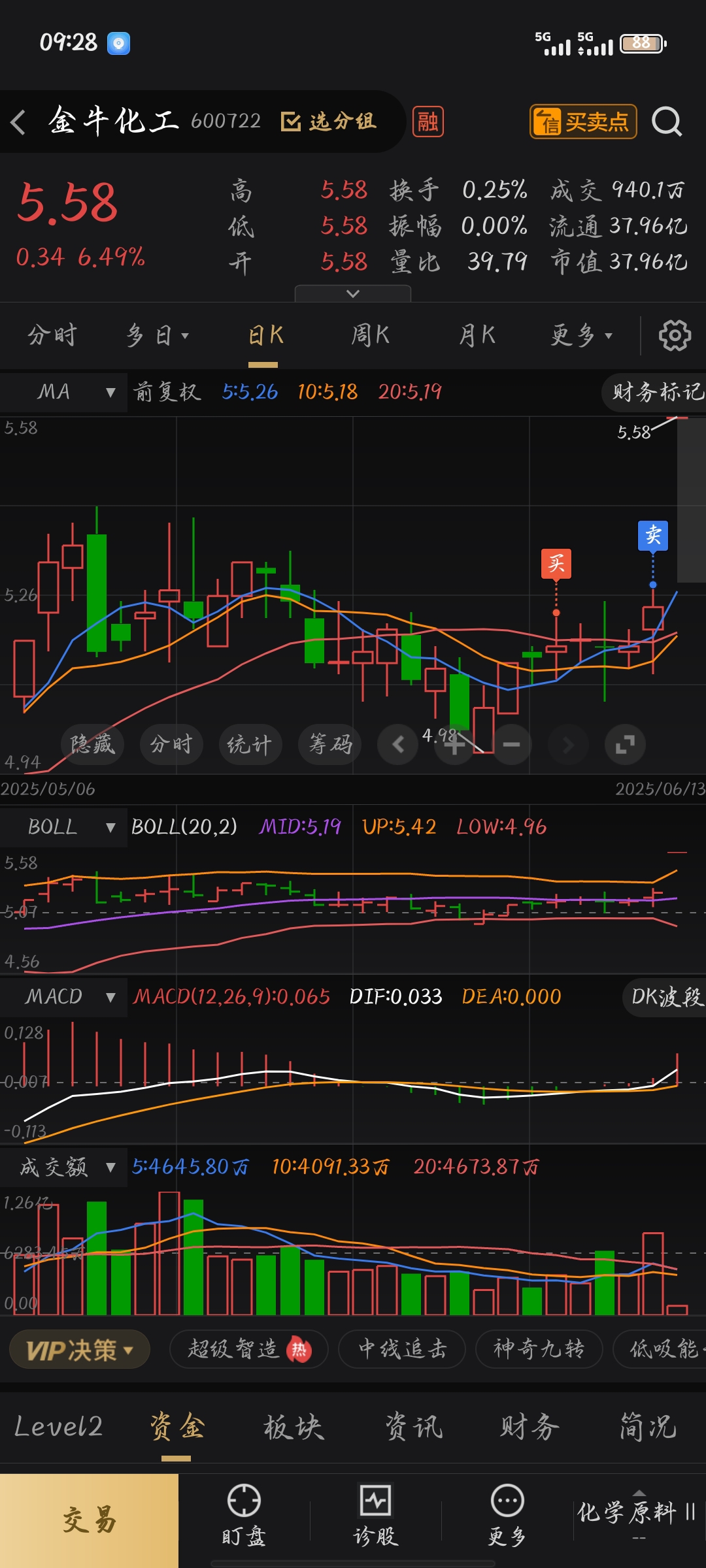
Task: Tap blue app icon in status bar
Action: [118, 43]
